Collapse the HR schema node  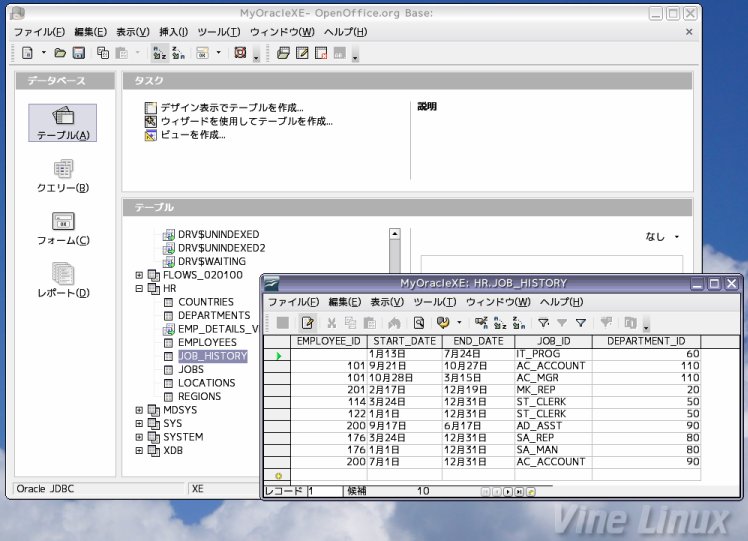tap(139, 288)
